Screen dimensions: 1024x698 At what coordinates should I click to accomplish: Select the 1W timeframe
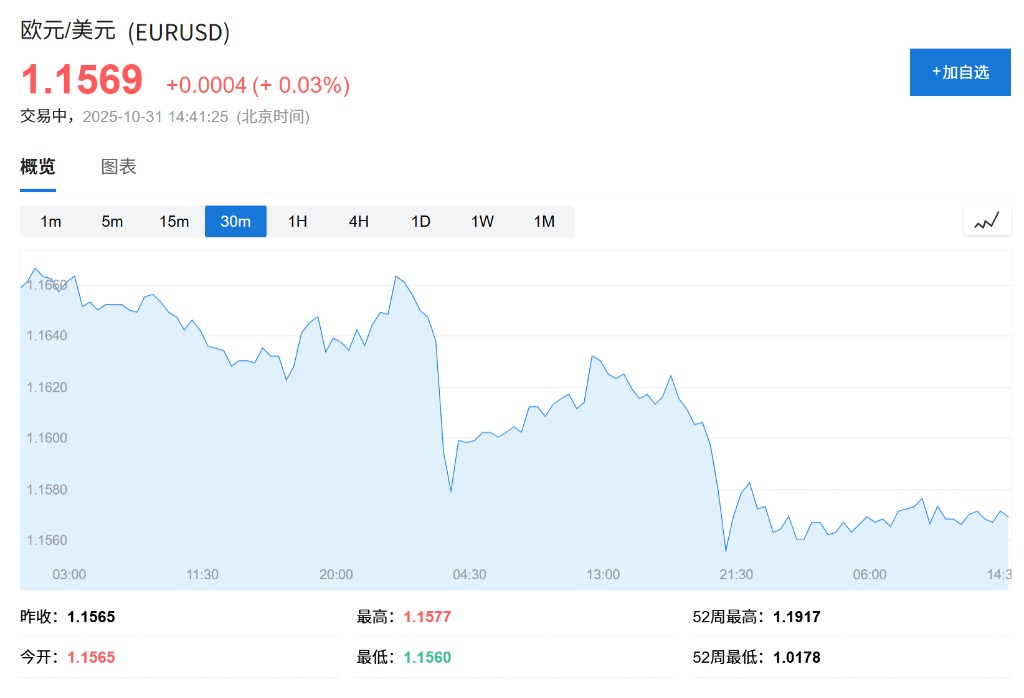[x=483, y=221]
